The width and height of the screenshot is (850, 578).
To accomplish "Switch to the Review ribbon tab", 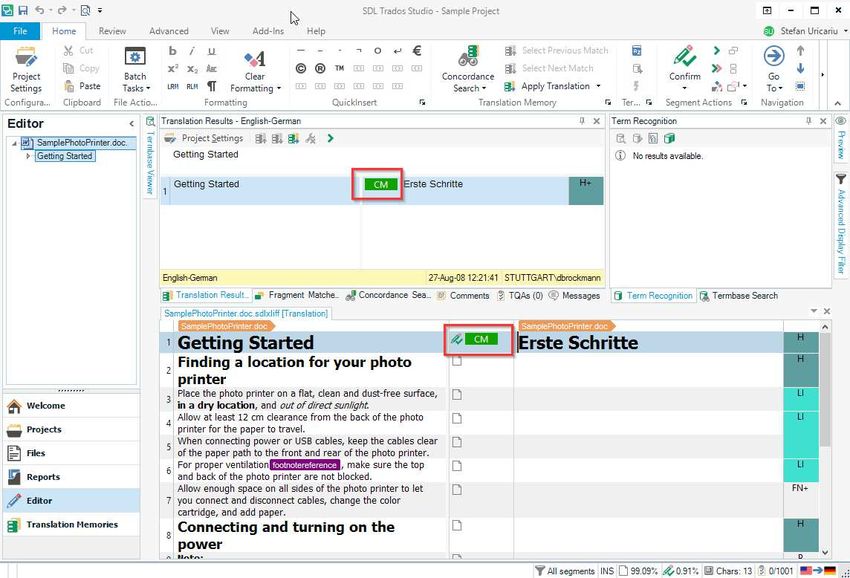I will (112, 31).
